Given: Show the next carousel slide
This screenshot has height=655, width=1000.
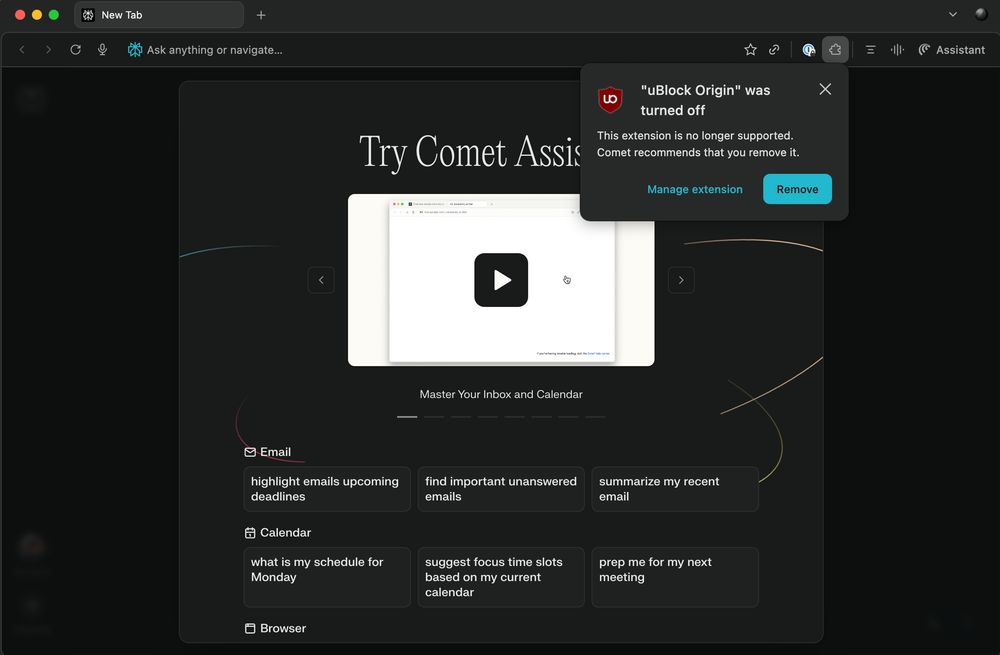Looking at the screenshot, I should pos(681,280).
